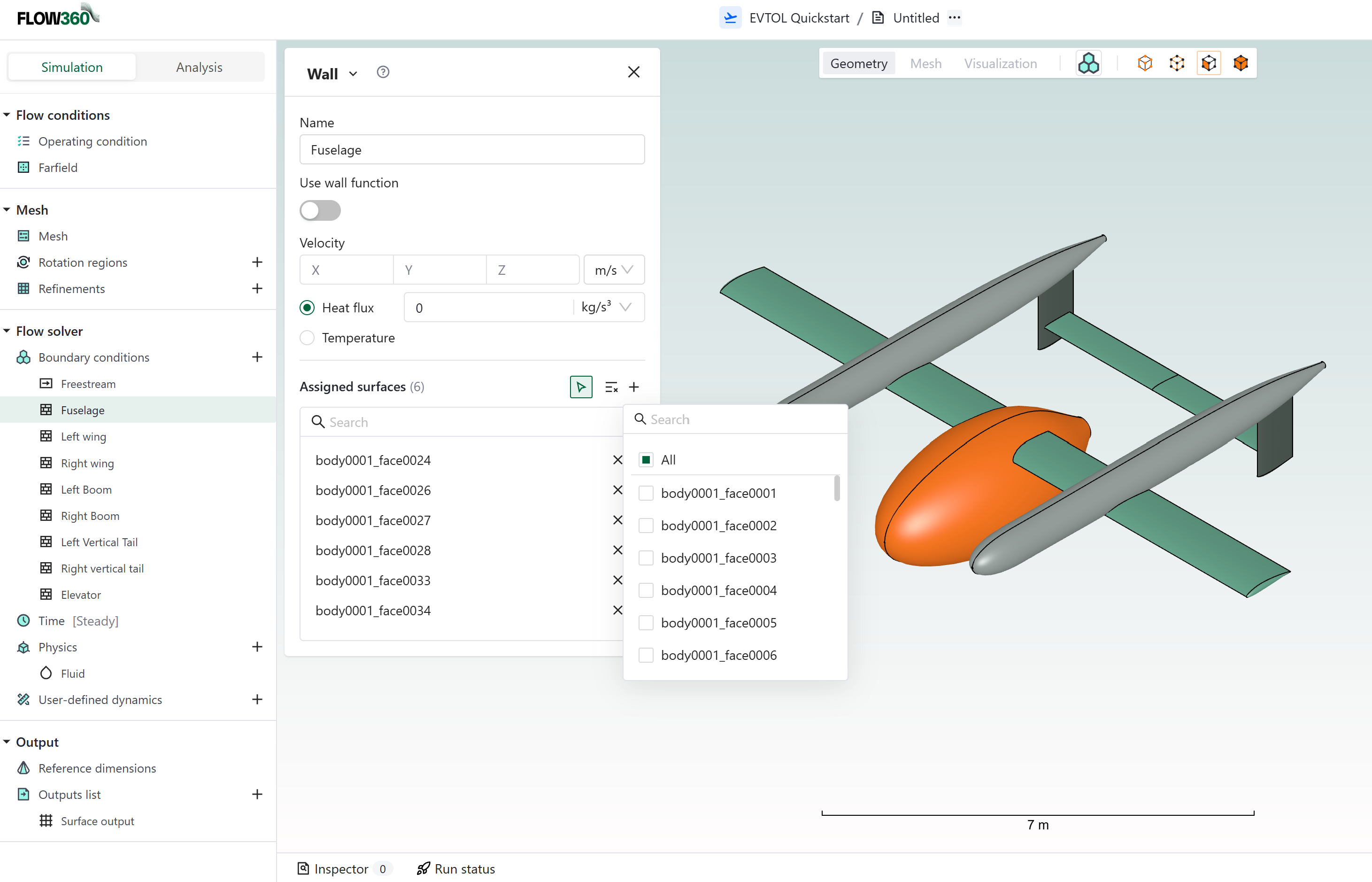The height and width of the screenshot is (882, 1372).
Task: Select the Temperature radio button
Action: [308, 338]
